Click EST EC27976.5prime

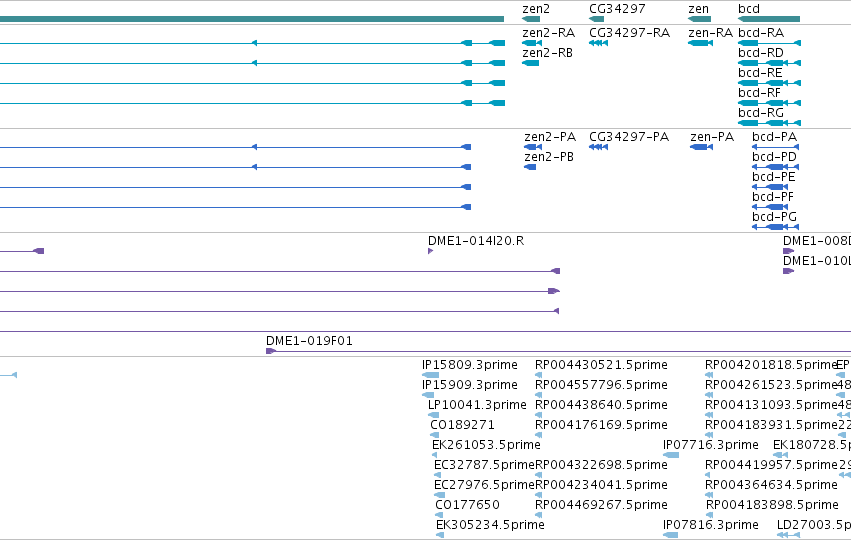485,486
